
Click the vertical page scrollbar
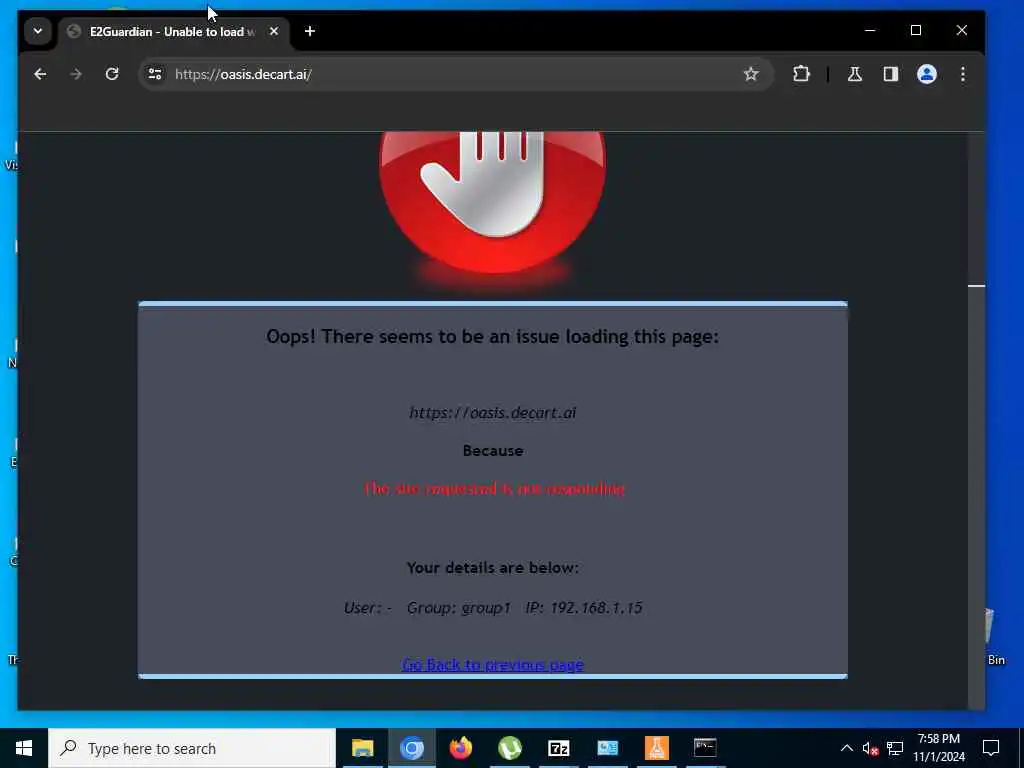[x=976, y=421]
